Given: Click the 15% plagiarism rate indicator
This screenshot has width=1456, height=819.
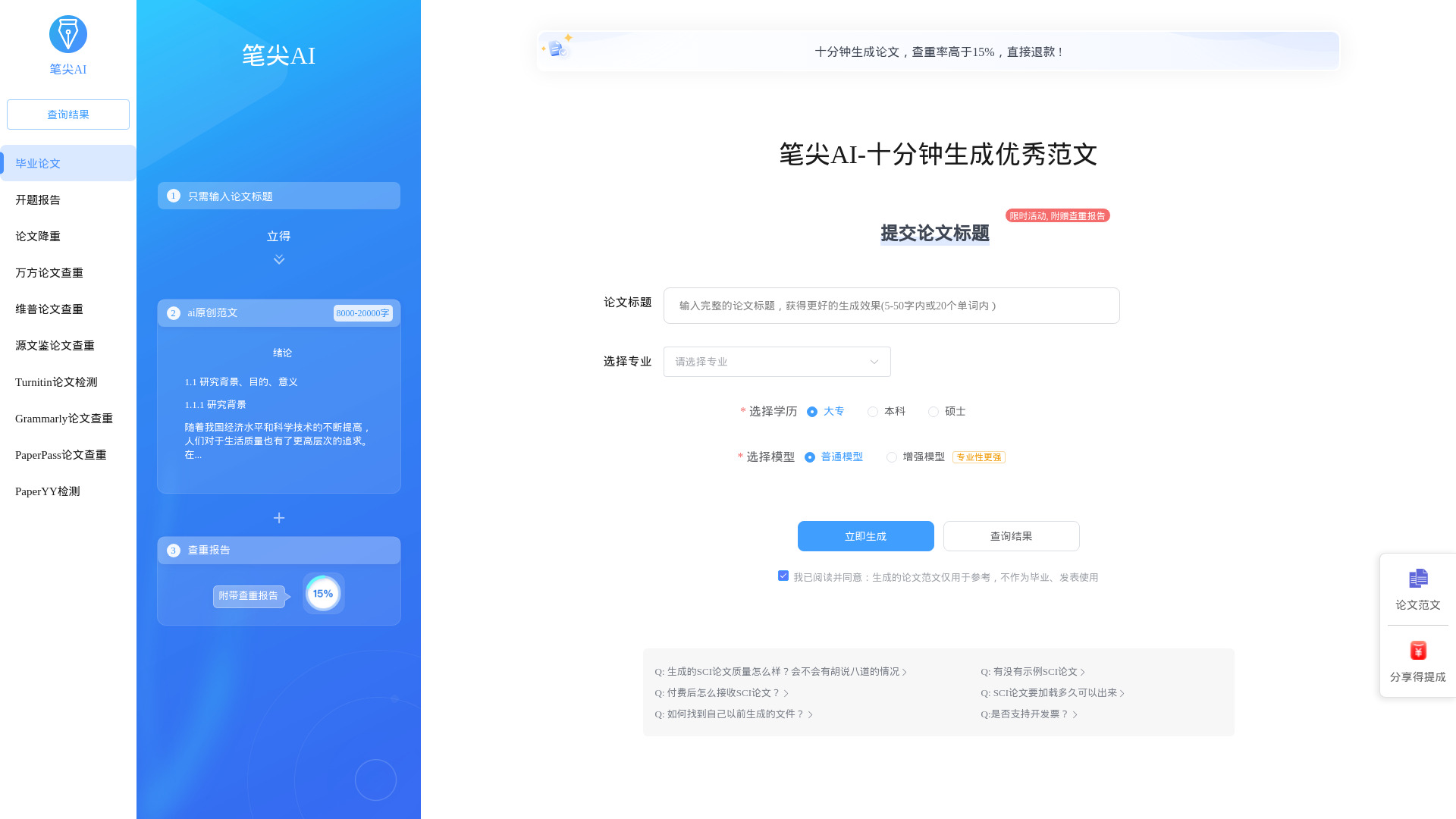Looking at the screenshot, I should click(322, 594).
